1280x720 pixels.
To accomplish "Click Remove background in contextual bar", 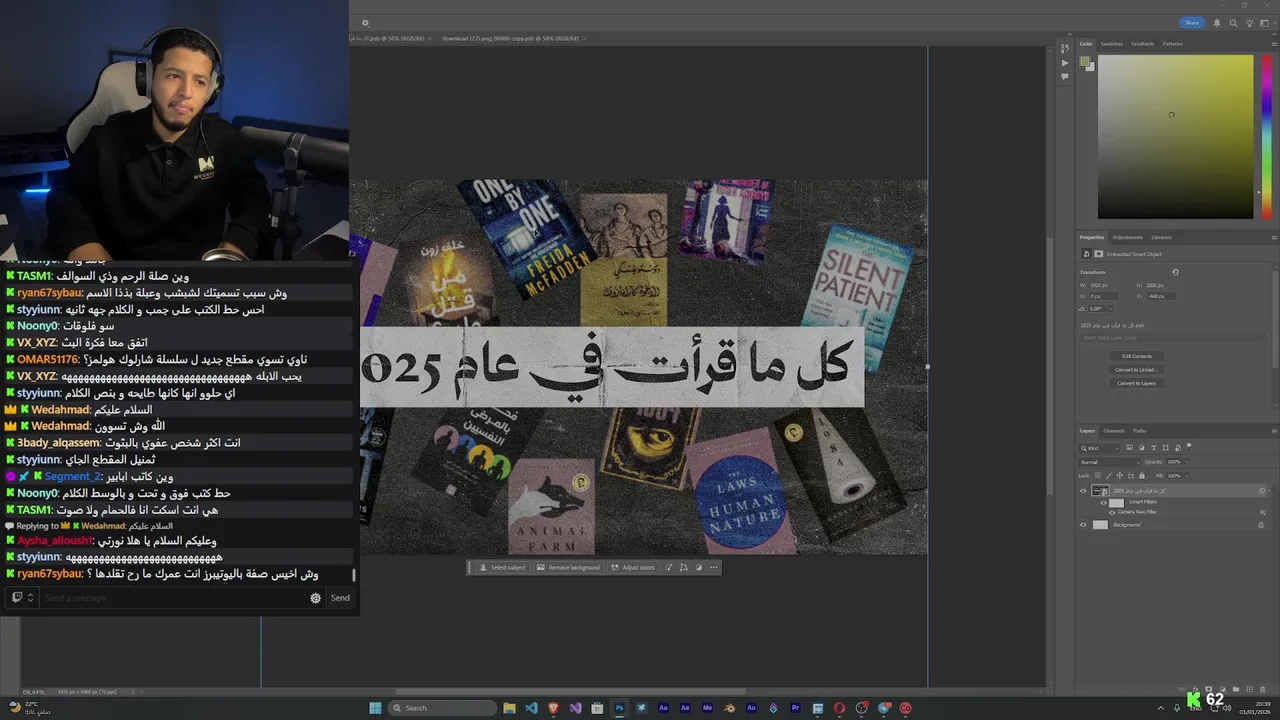I will [568, 567].
